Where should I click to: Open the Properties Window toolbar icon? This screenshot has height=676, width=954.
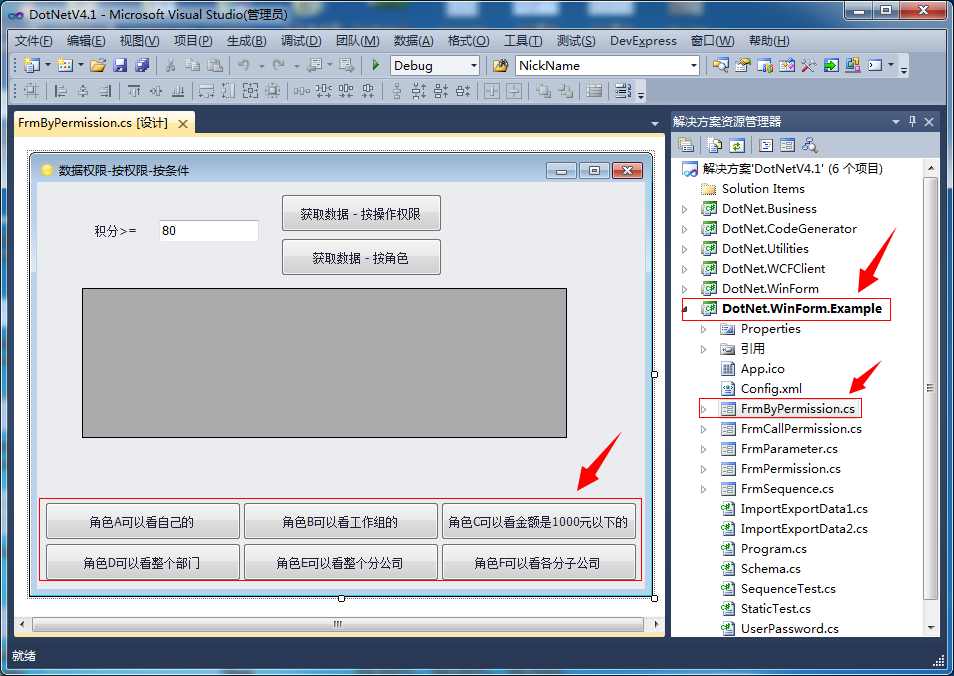pyautogui.click(x=742, y=65)
